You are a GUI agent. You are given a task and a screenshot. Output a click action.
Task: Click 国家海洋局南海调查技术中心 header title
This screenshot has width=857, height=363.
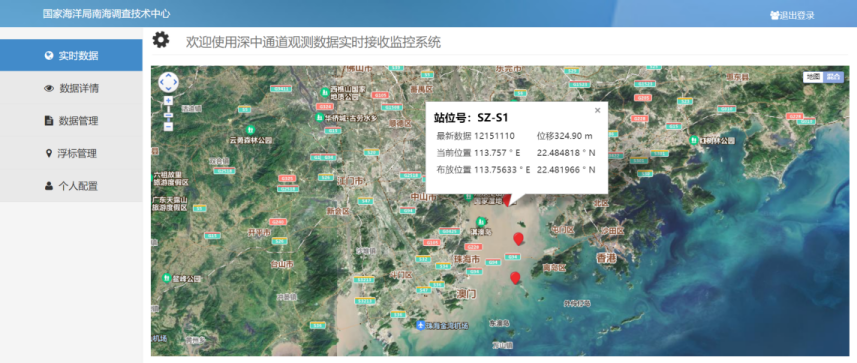(107, 14)
